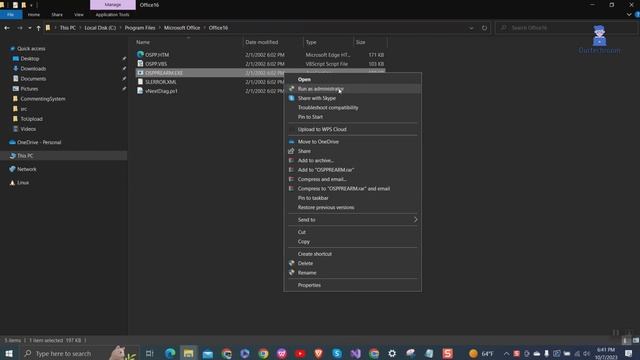Click the OSPP.HTM Edge file icon
This screenshot has width=640, height=360.
[x=140, y=54]
